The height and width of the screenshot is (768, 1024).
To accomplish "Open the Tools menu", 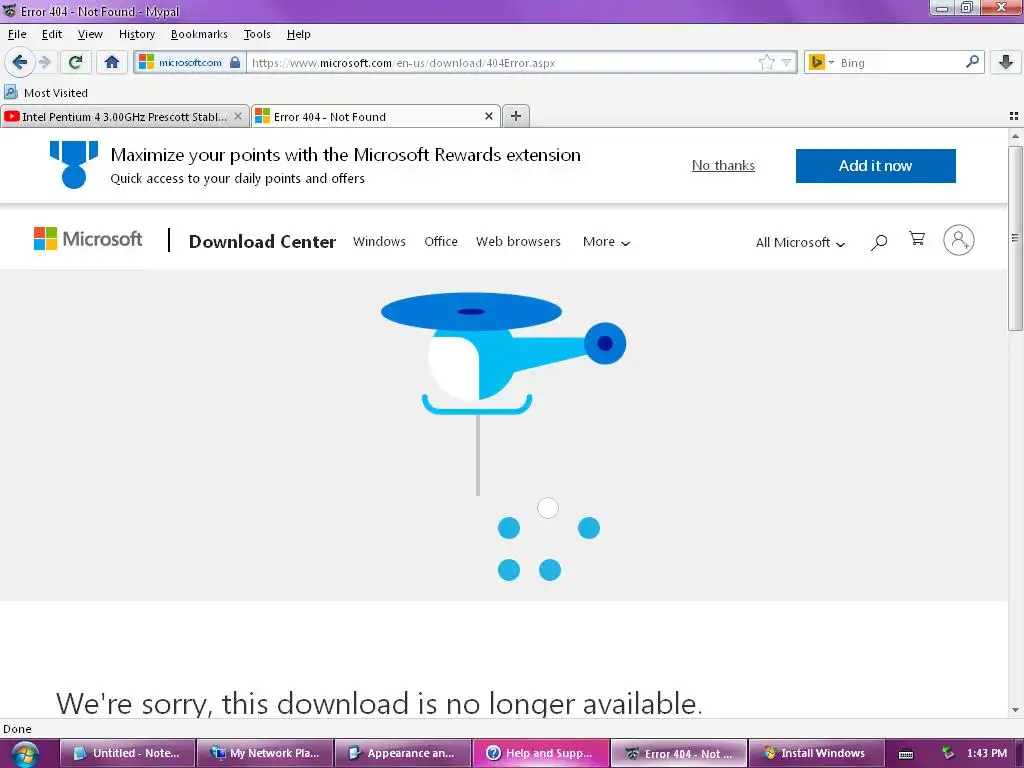I will 257,34.
